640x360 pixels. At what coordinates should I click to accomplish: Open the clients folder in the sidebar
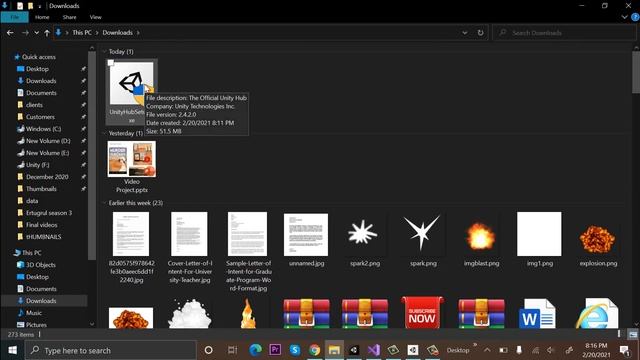[34, 105]
